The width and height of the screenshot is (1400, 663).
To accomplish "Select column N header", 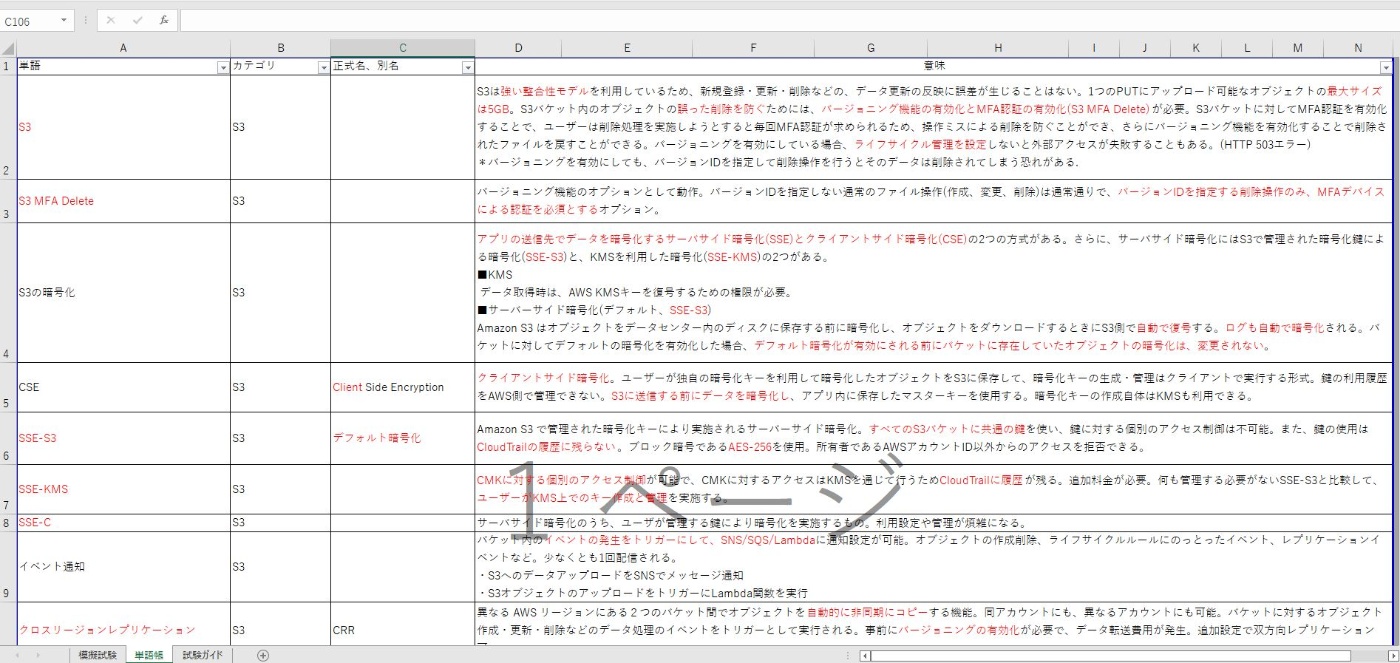I will [1358, 48].
